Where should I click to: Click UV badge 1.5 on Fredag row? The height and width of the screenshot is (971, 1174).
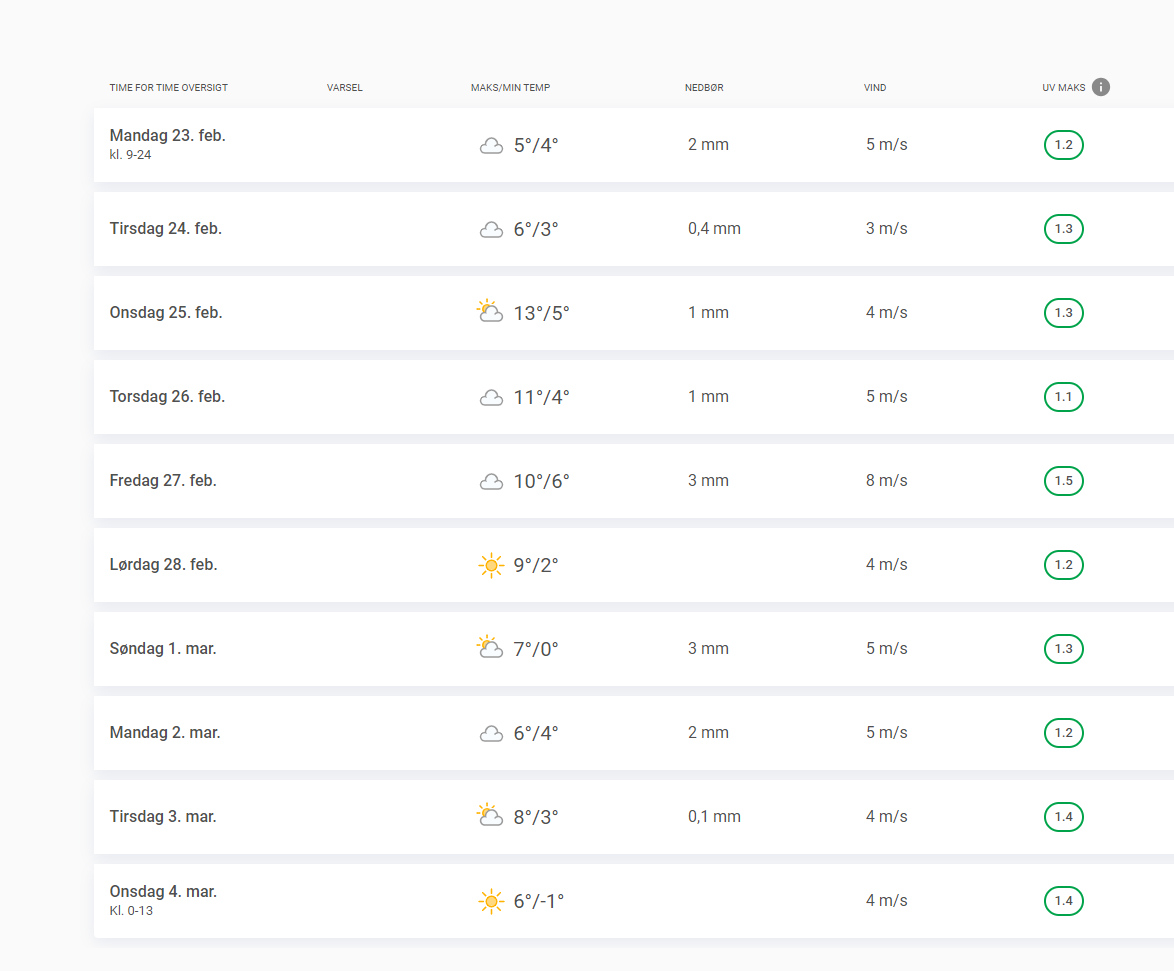1063,481
